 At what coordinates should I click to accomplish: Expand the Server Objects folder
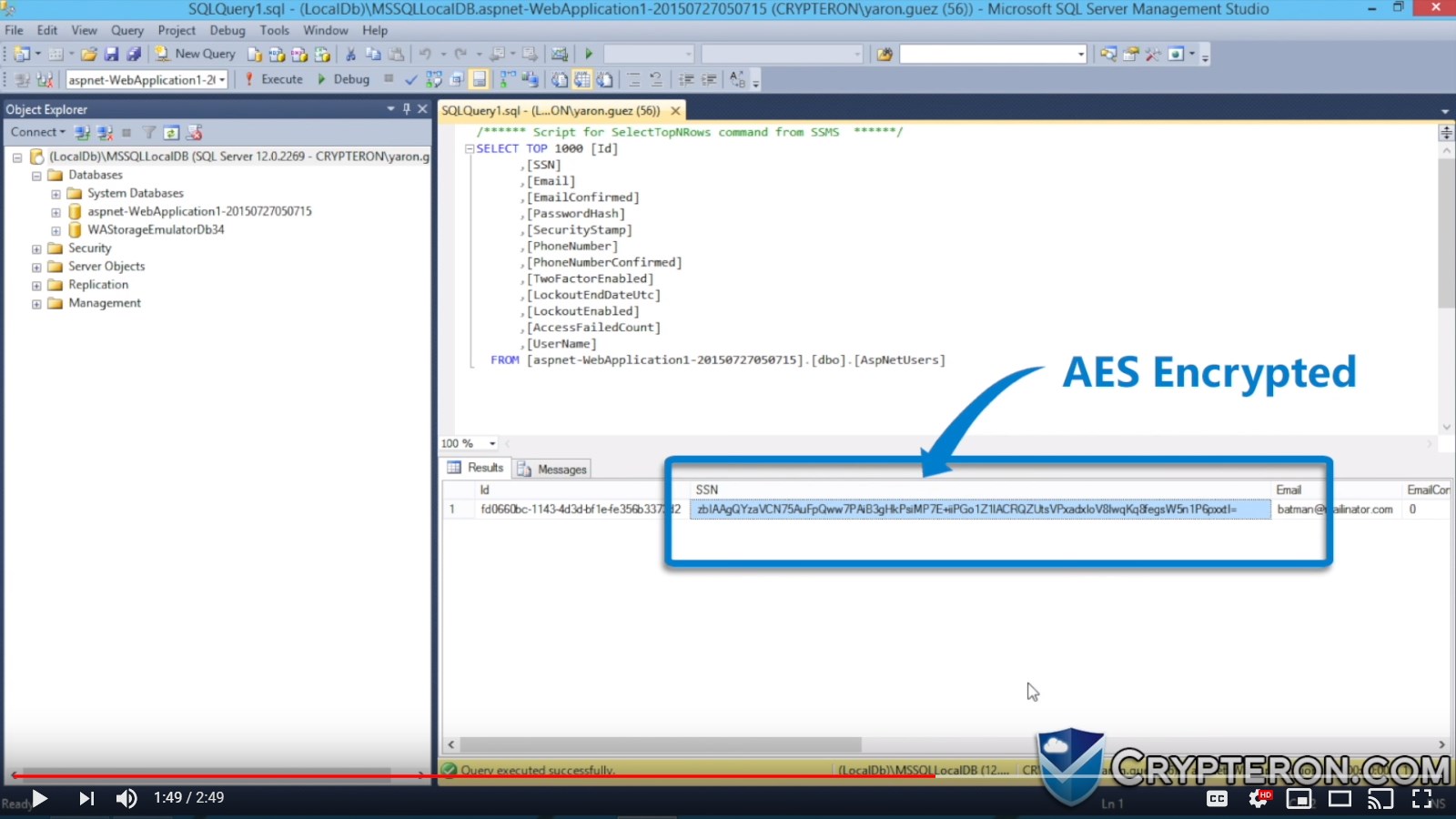[36, 268]
